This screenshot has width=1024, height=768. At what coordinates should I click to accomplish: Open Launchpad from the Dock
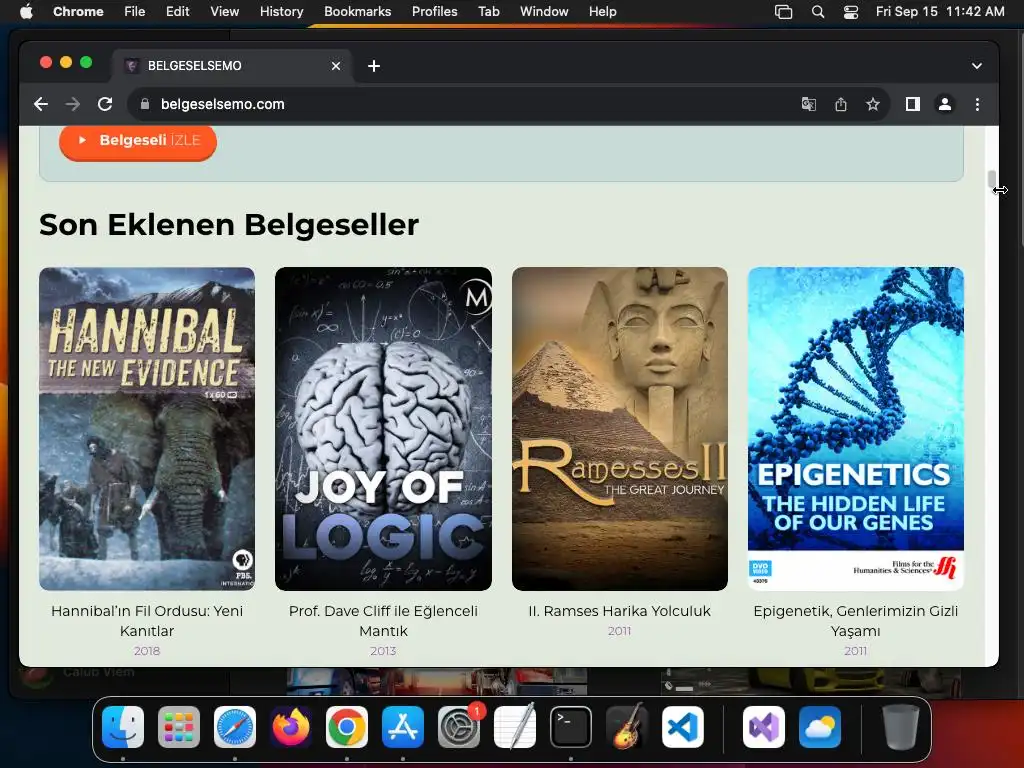click(179, 727)
